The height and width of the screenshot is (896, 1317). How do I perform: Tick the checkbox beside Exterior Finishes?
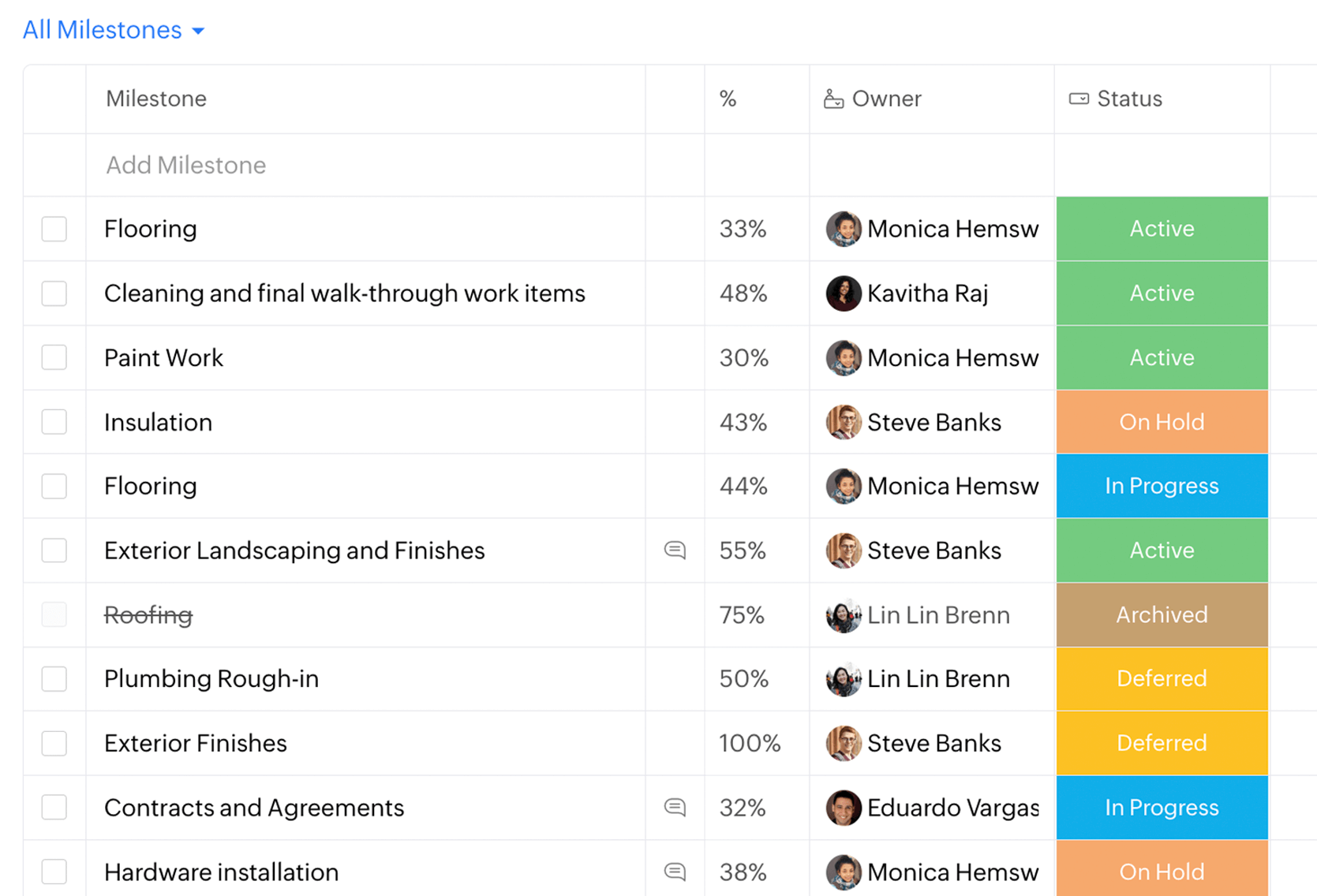click(x=54, y=742)
